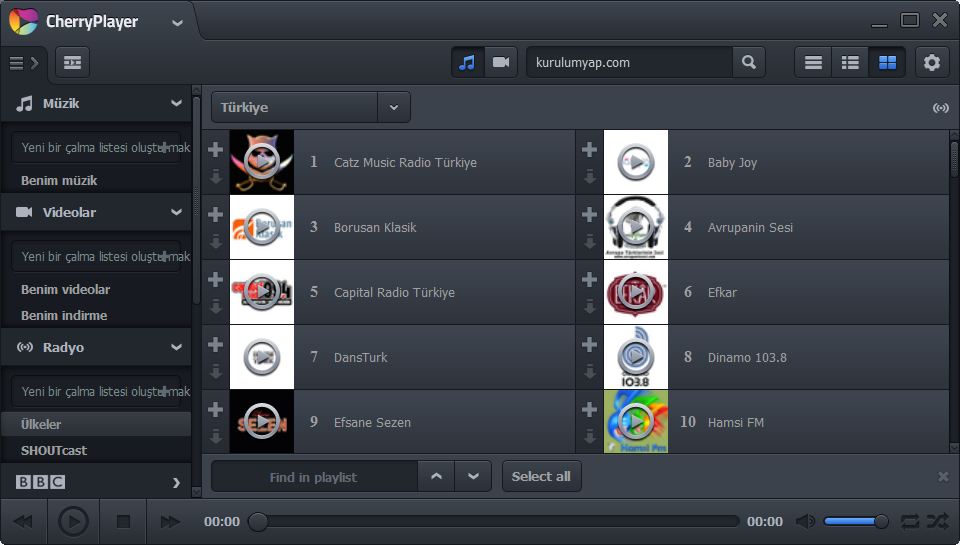This screenshot has width=960, height=545.
Task: Add Efkar station with the plus icon
Action: coord(589,279)
